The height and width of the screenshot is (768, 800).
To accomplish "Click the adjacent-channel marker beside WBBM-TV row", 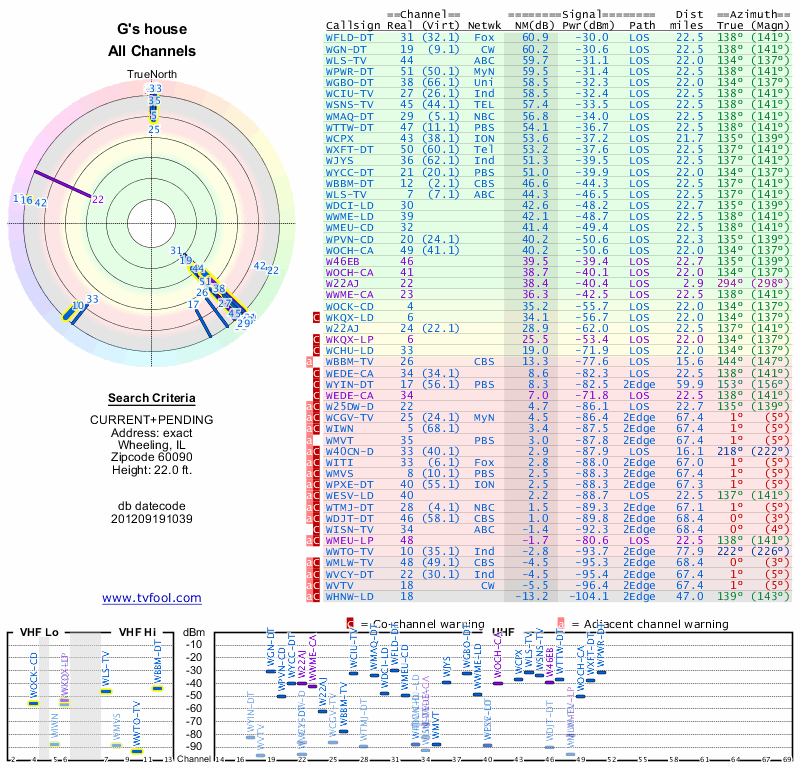I will click(x=309, y=362).
